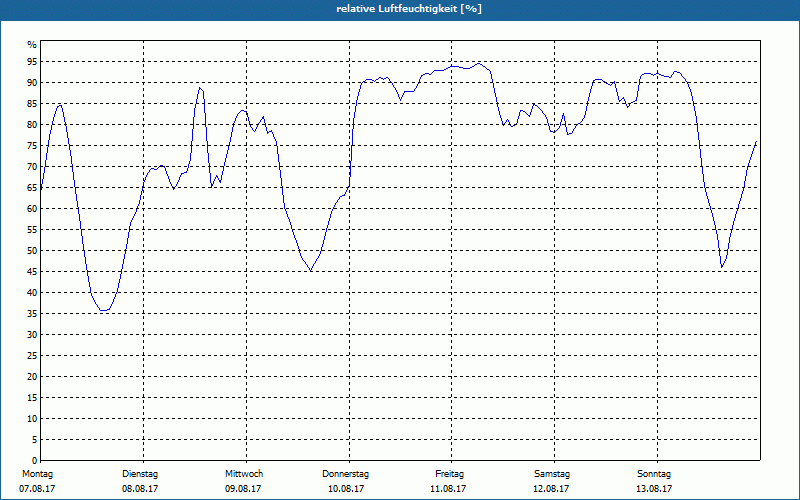Click the Friday humidity maximum near 95%

478,64
